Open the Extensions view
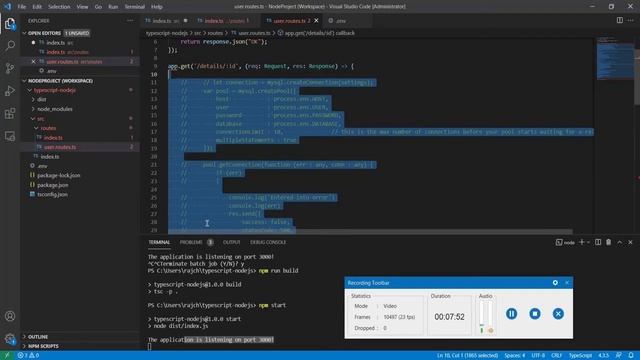Image resolution: width=640 pixels, height=360 pixels. [10, 113]
